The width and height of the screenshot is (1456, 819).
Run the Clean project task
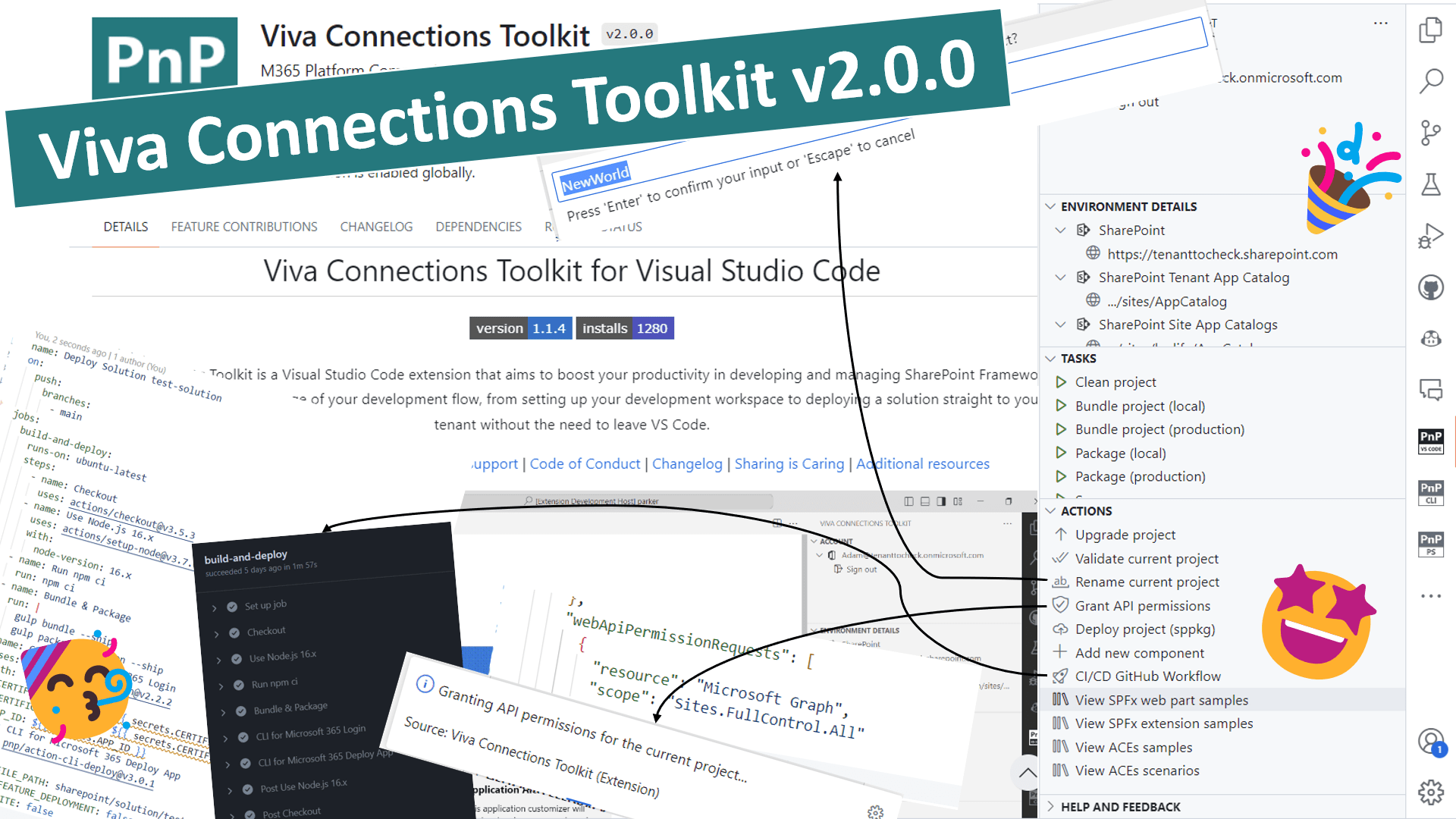click(x=1115, y=381)
